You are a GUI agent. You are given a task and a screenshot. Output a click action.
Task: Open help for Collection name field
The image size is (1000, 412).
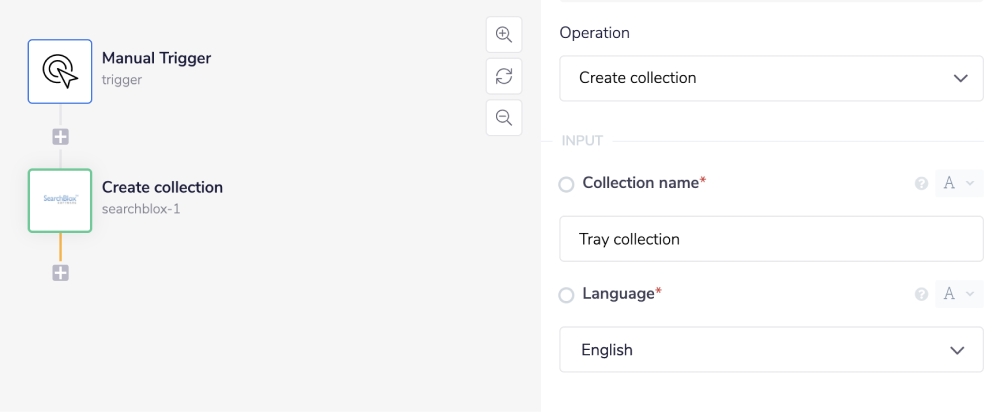pos(922,184)
